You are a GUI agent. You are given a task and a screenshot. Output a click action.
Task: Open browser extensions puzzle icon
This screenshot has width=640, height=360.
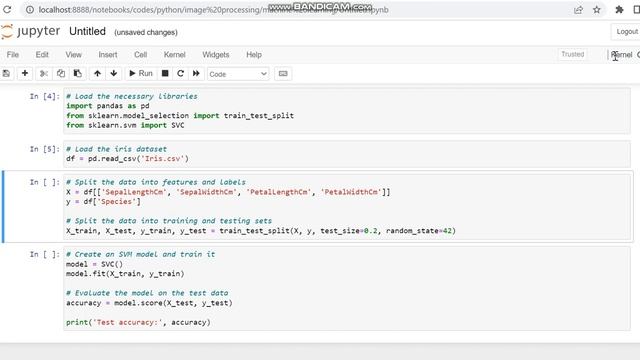(619, 9)
